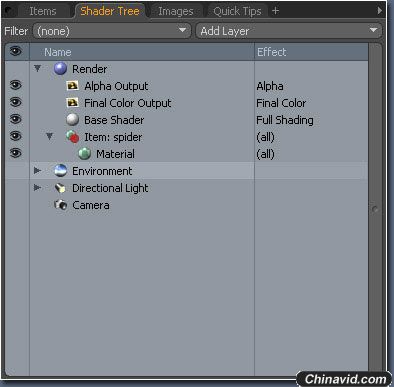Expand the Environment tree node

coord(37,171)
